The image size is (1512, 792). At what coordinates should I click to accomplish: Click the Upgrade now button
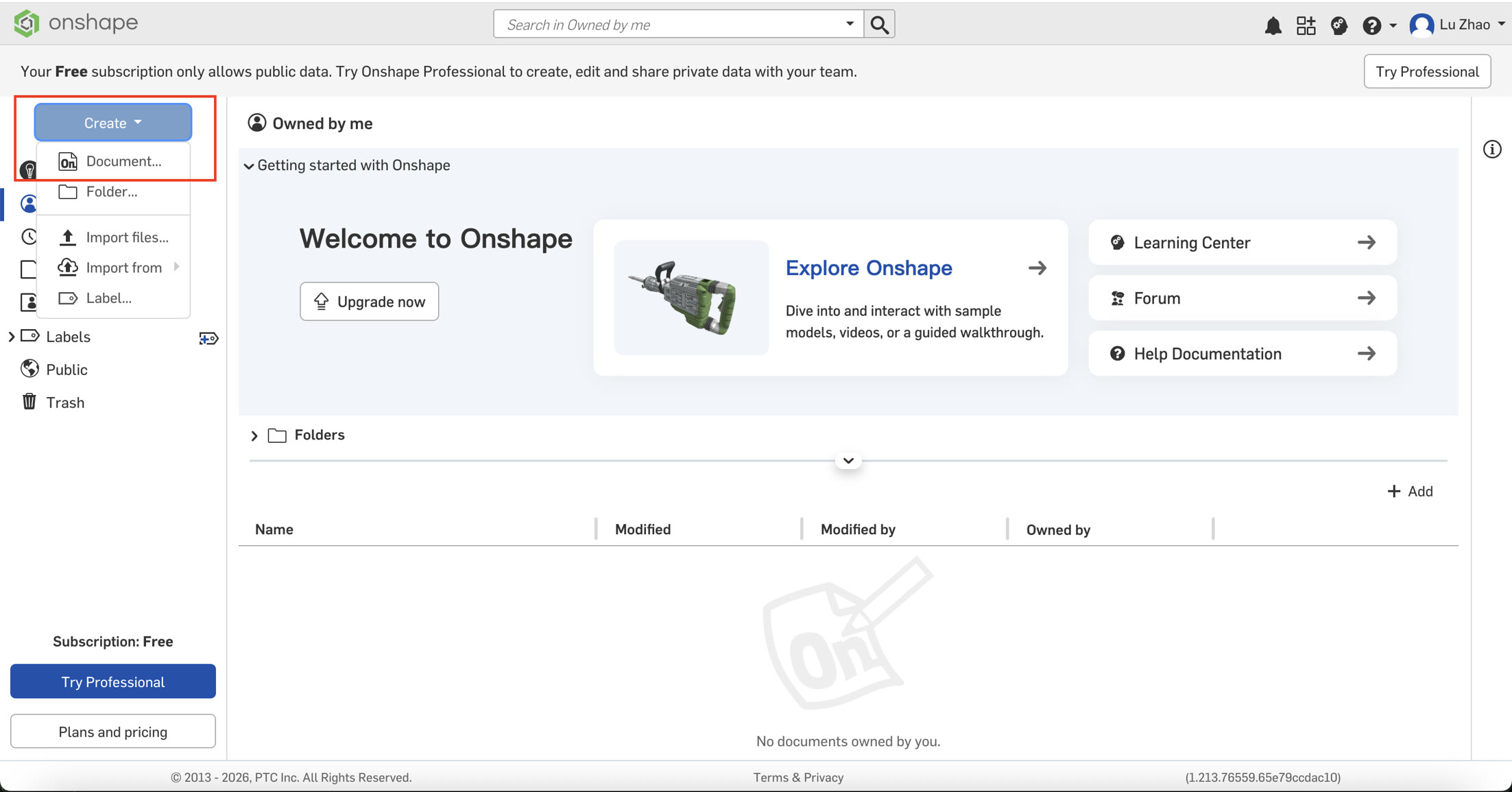[x=369, y=302]
